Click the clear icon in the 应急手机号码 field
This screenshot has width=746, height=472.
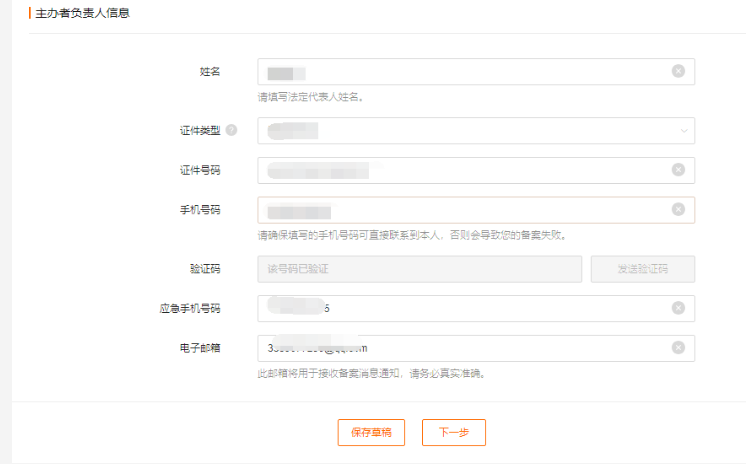click(678, 308)
